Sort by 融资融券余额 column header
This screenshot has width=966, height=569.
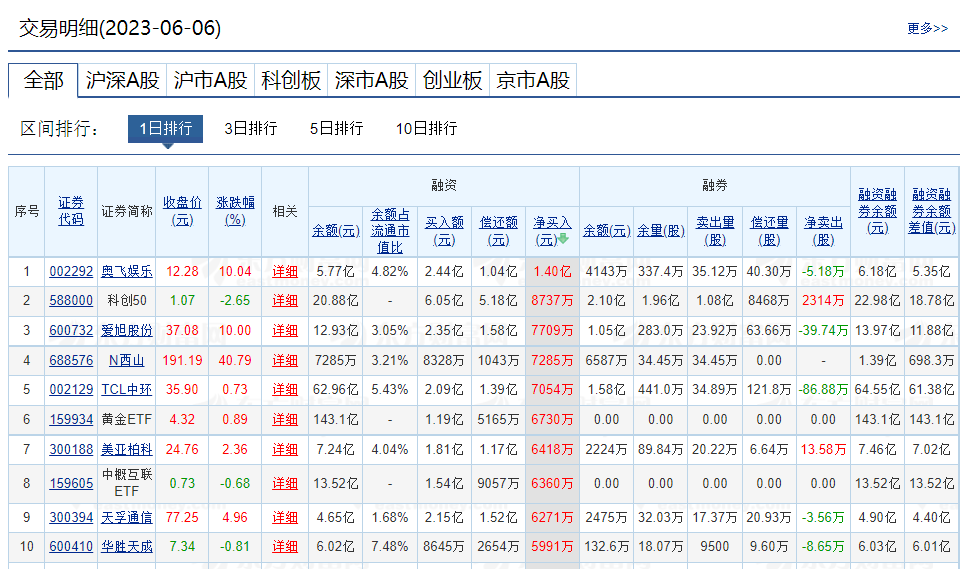pyautogui.click(x=877, y=210)
